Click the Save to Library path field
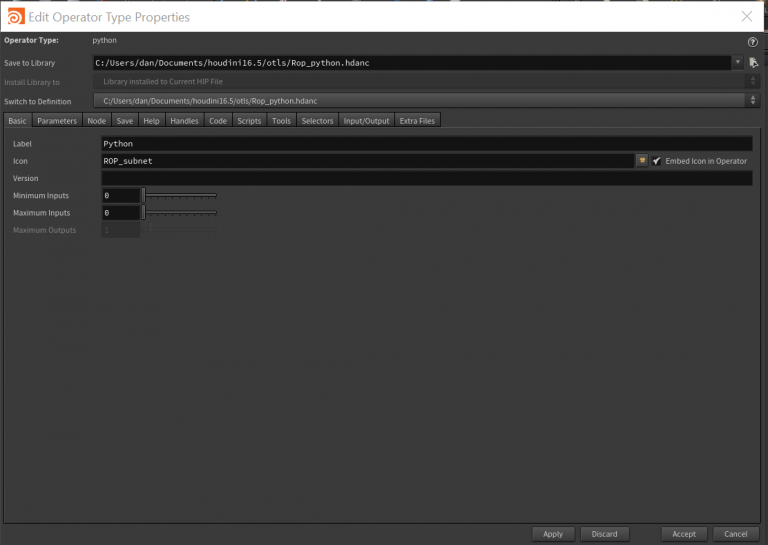The width and height of the screenshot is (768, 545). point(412,63)
